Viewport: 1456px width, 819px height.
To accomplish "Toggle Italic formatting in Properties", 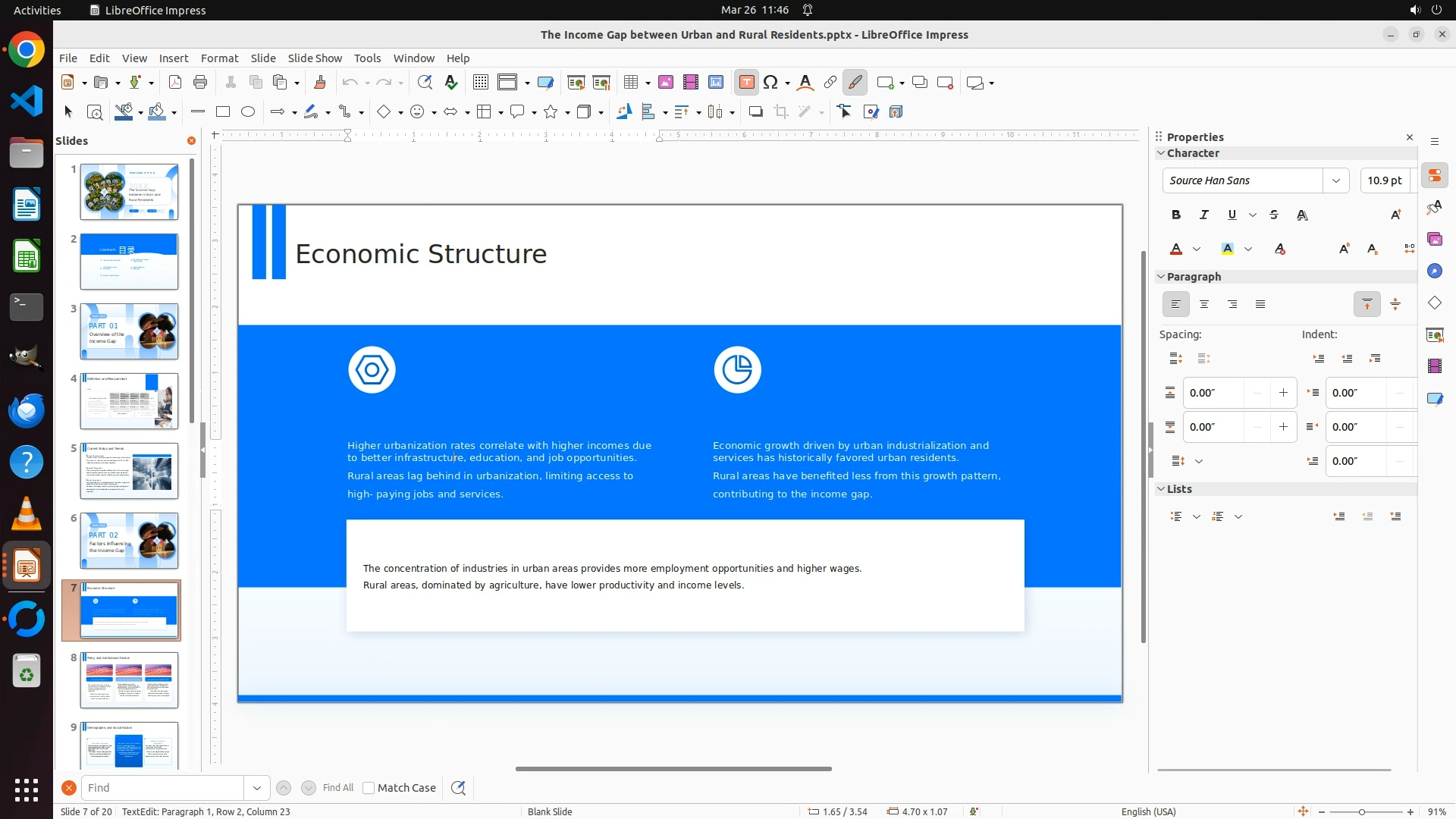I will click(x=1203, y=215).
